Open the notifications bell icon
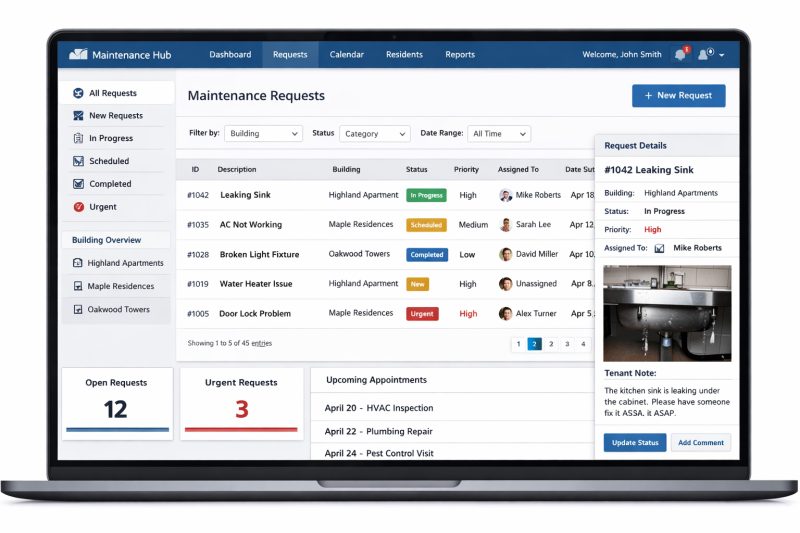Image resolution: width=800 pixels, height=533 pixels. [x=680, y=55]
